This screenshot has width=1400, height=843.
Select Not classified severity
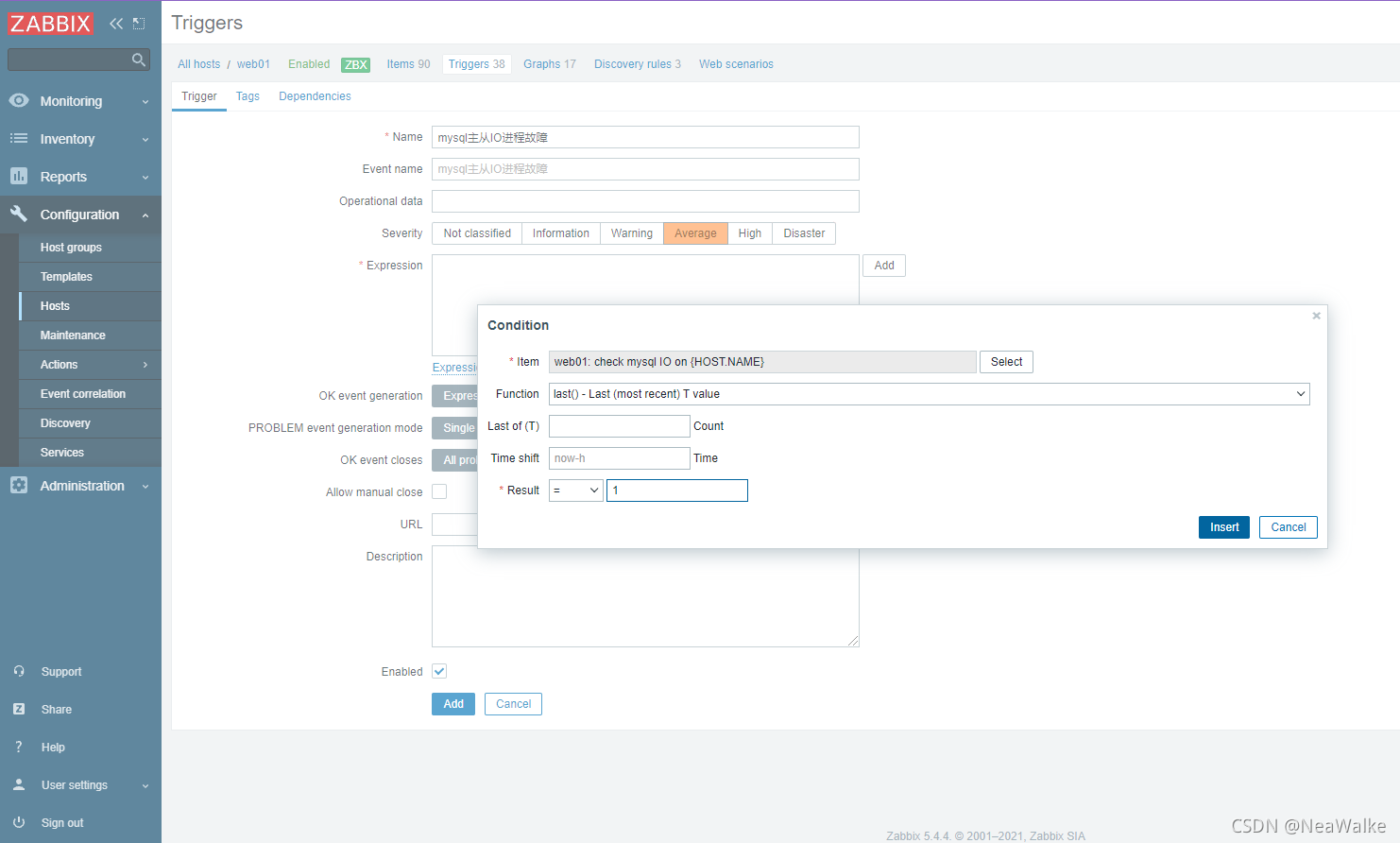[477, 233]
